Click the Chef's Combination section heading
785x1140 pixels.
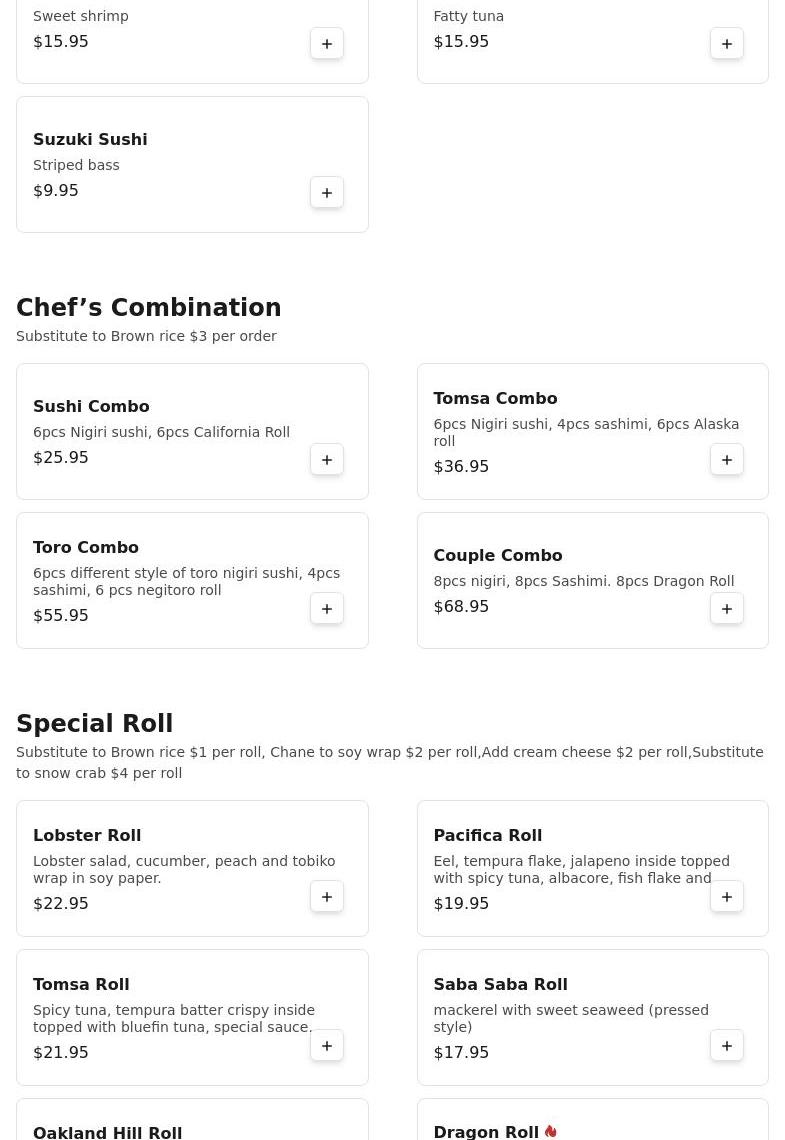pyautogui.click(x=148, y=307)
